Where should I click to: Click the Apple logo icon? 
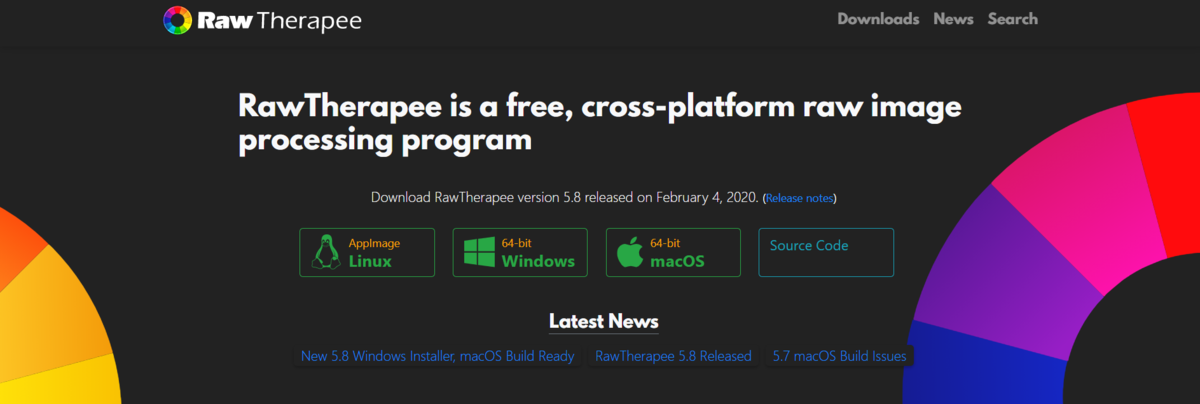(x=629, y=252)
